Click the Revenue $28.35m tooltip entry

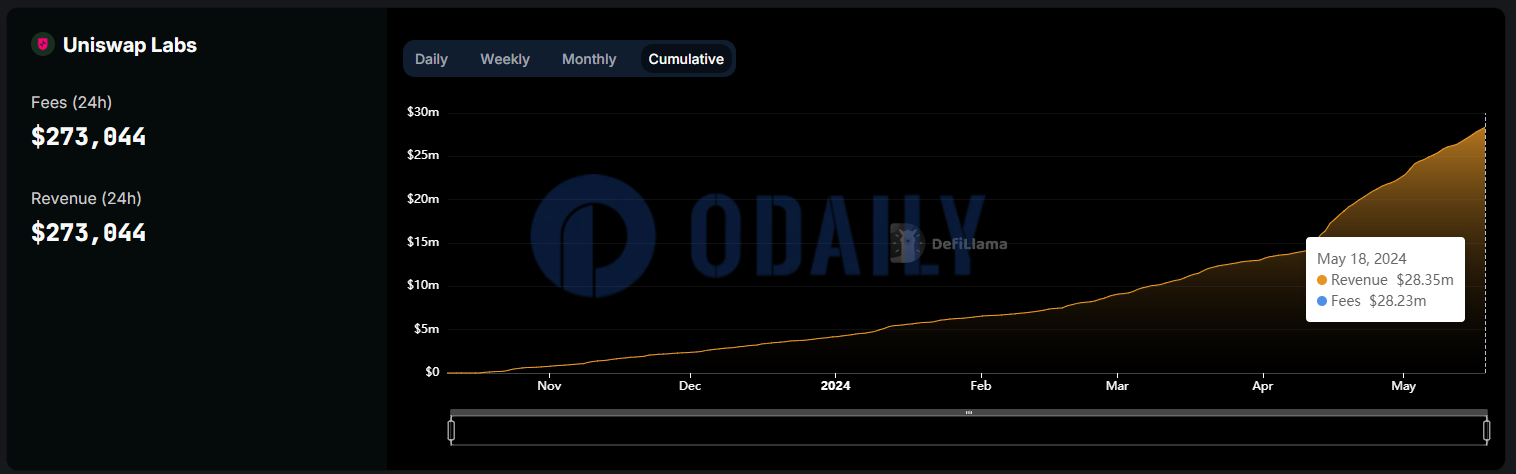1385,280
